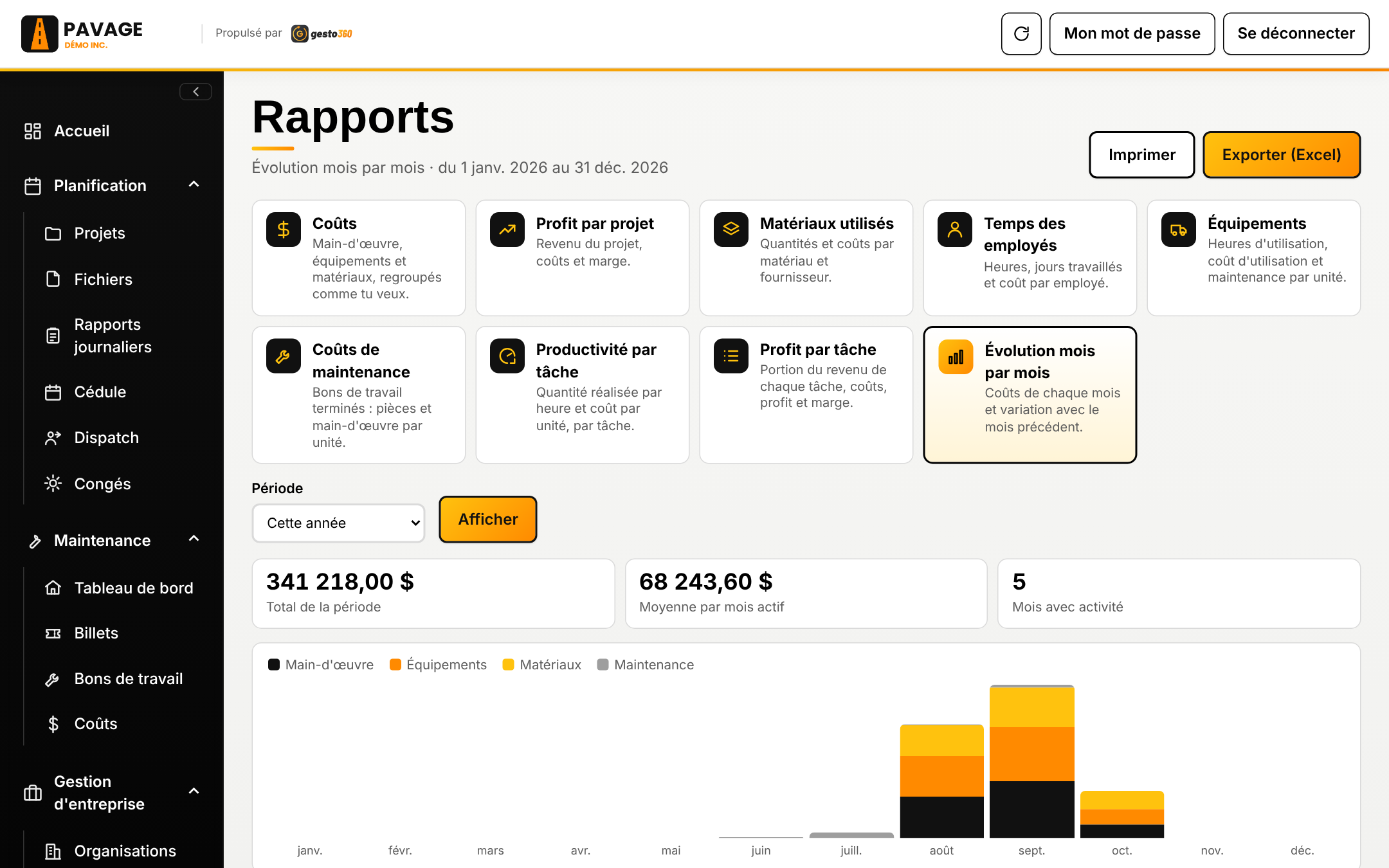Select the Profit par tâche list icon

731,356
